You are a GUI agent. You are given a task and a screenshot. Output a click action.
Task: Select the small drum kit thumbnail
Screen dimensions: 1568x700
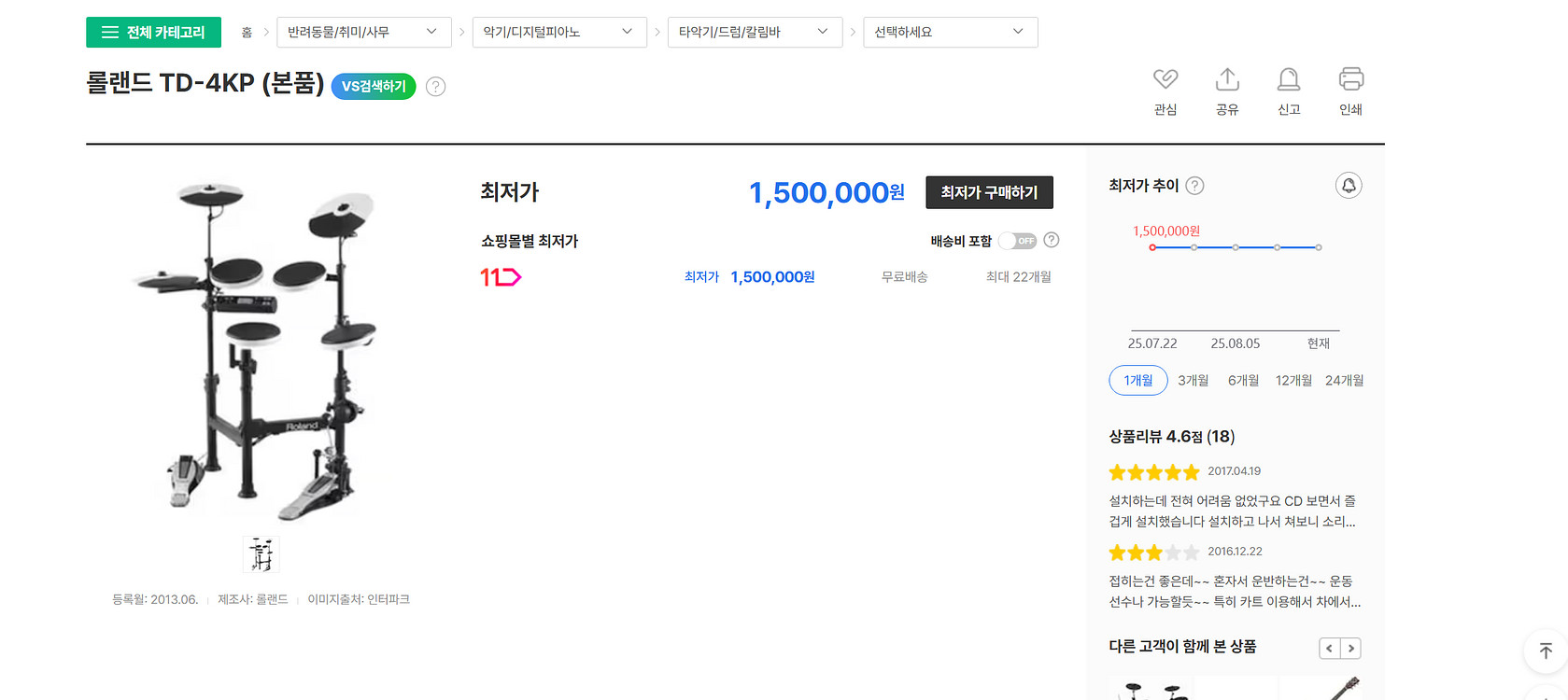[x=261, y=554]
